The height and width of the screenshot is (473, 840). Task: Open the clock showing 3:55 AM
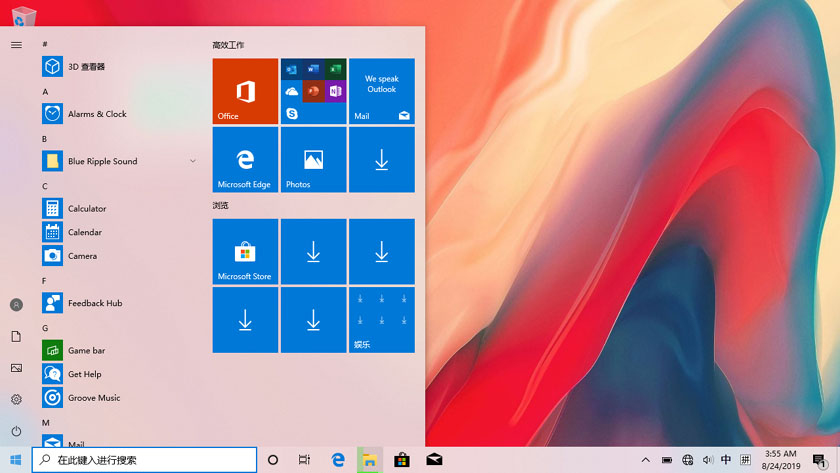(781, 460)
